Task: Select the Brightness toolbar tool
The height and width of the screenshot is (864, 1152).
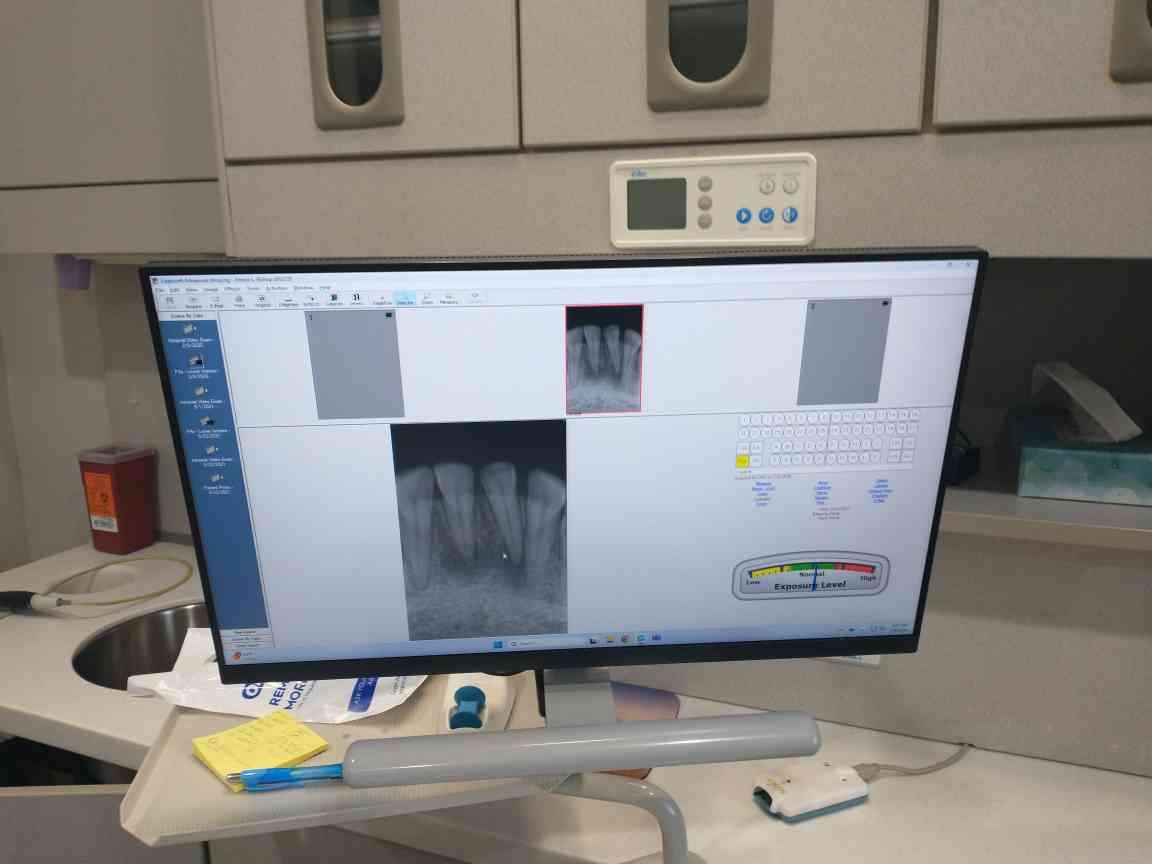Action: tap(288, 300)
